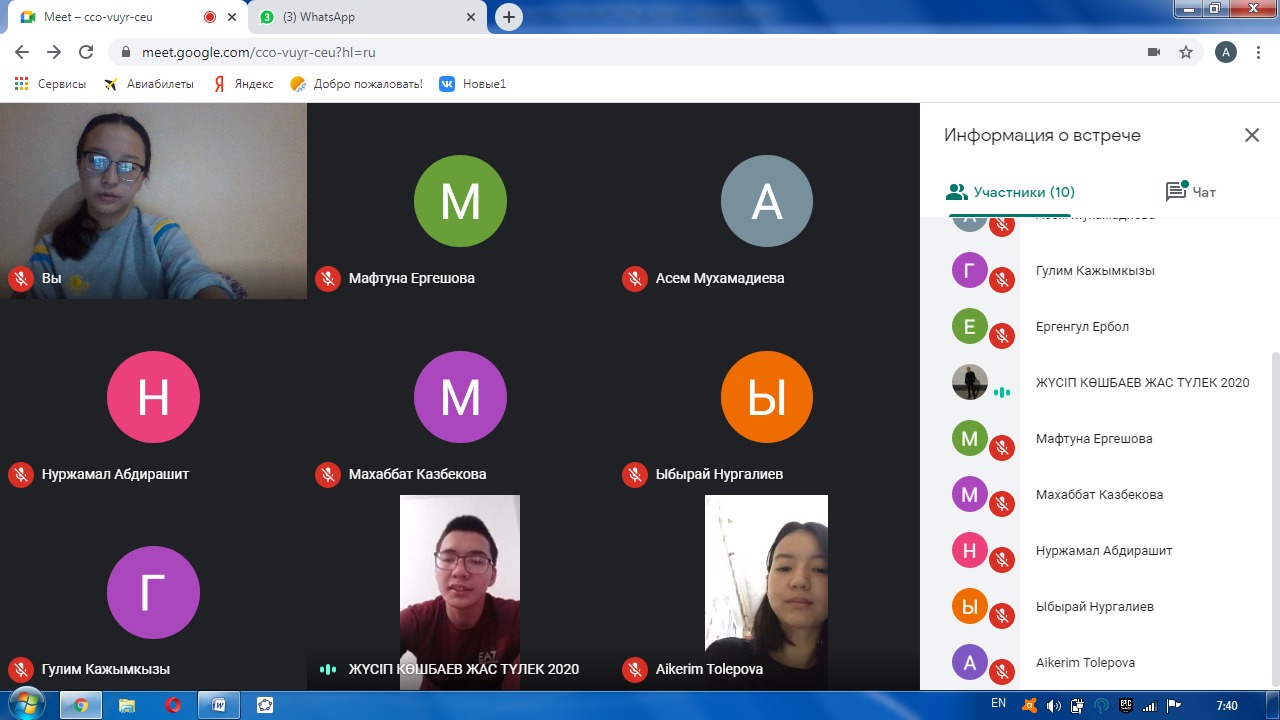Screen dimensions: 1280x720
Task: Click muted mic icon on Мафтуна Ергешова tile
Action: pyautogui.click(x=328, y=279)
